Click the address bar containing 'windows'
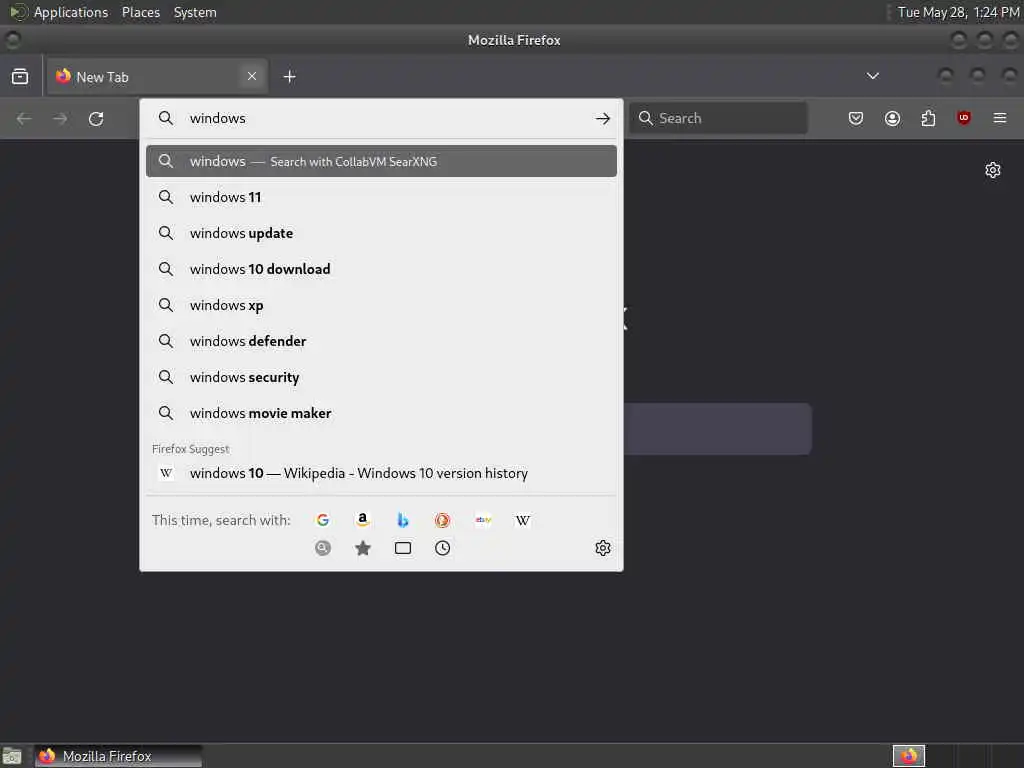 tap(381, 118)
